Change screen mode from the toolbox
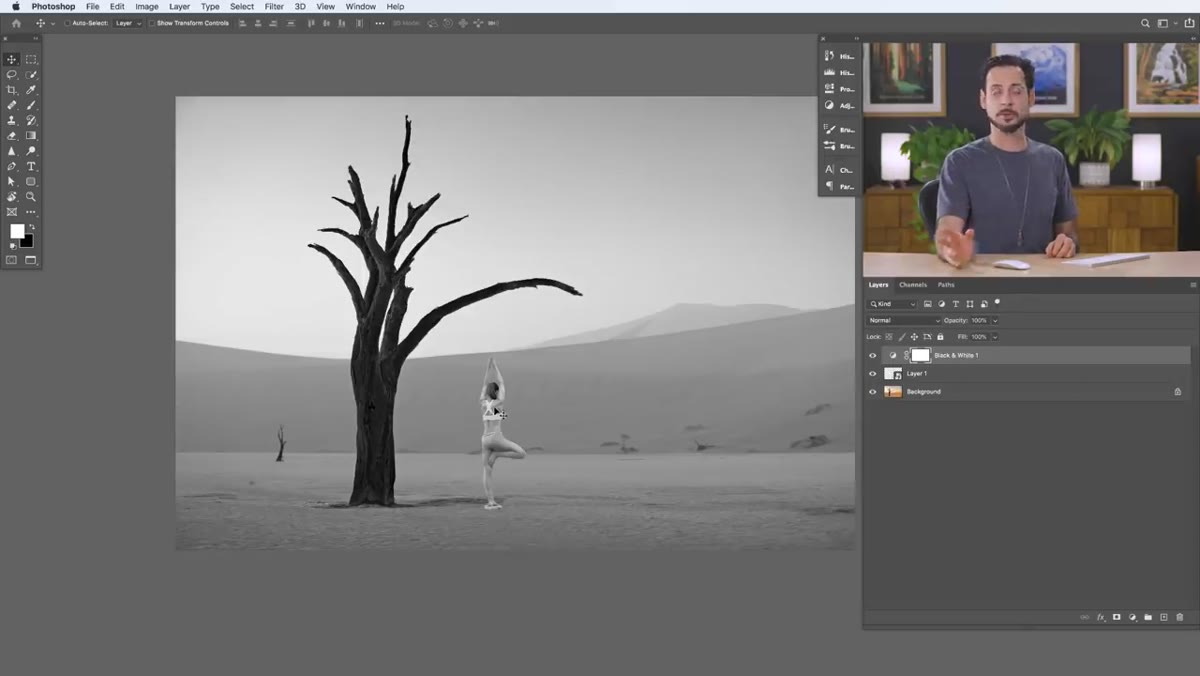 pos(31,260)
